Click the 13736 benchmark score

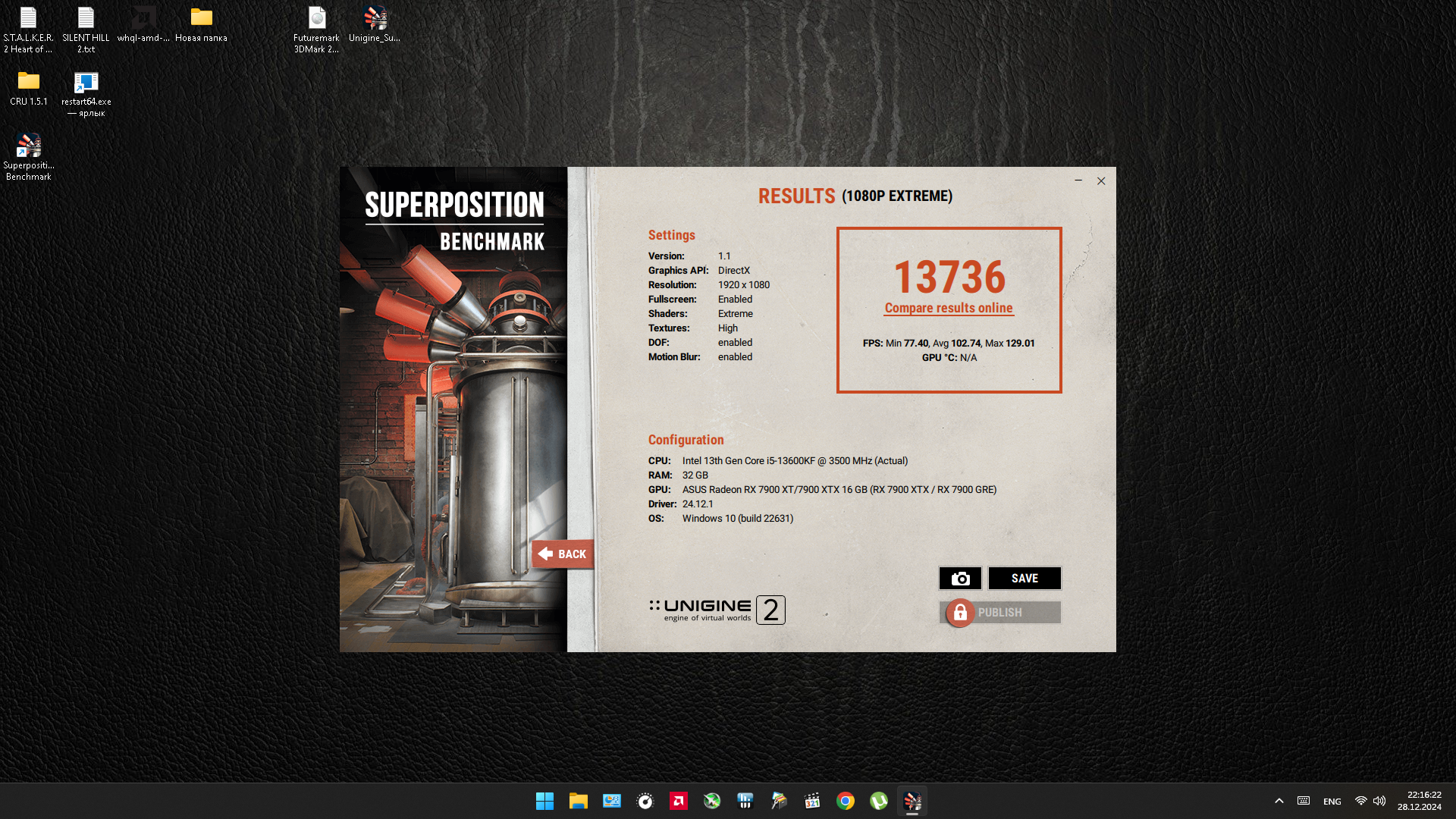click(x=949, y=277)
